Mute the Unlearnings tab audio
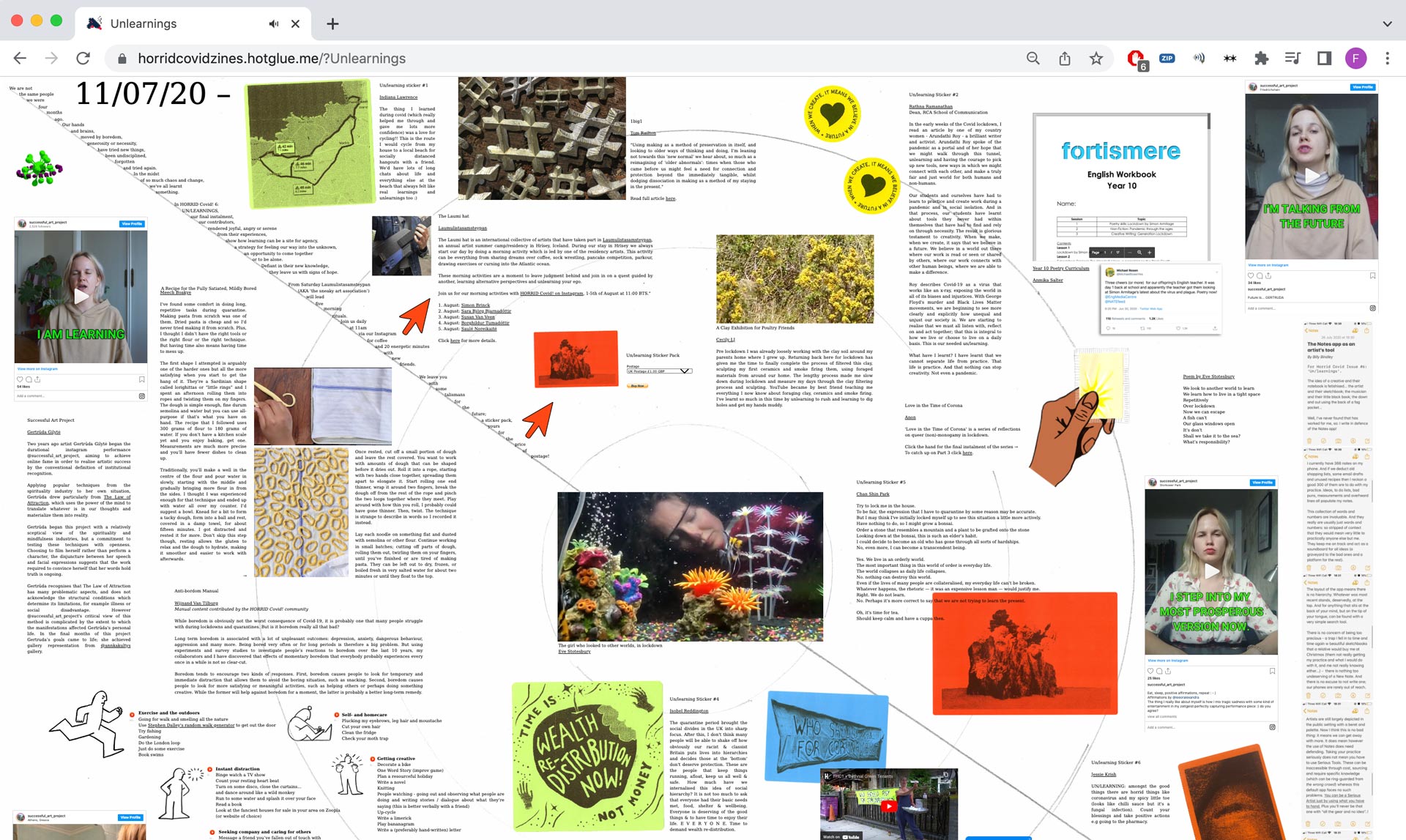Screen dimensions: 1406x840 pos(274,23)
